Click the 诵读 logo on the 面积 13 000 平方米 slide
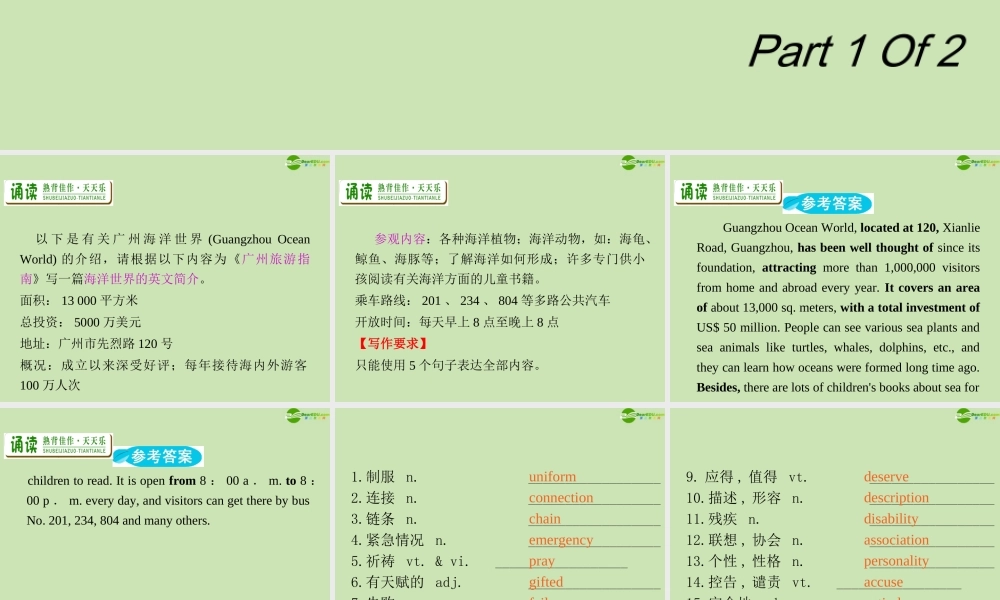1000x600 pixels. point(58,192)
